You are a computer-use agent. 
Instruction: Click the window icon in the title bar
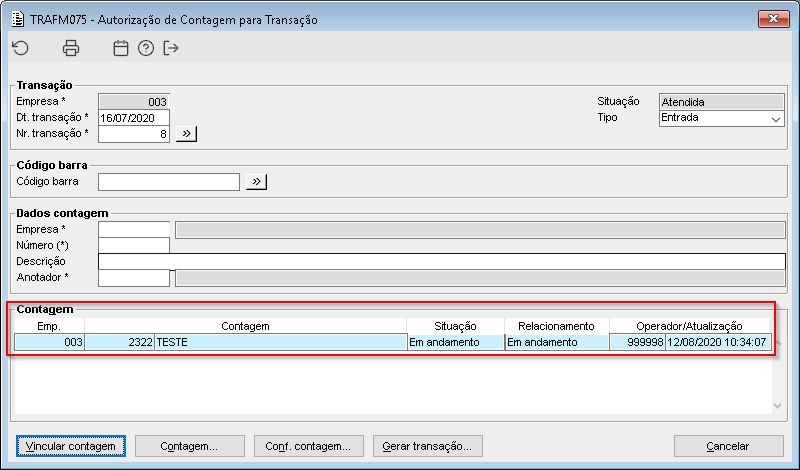(16, 19)
